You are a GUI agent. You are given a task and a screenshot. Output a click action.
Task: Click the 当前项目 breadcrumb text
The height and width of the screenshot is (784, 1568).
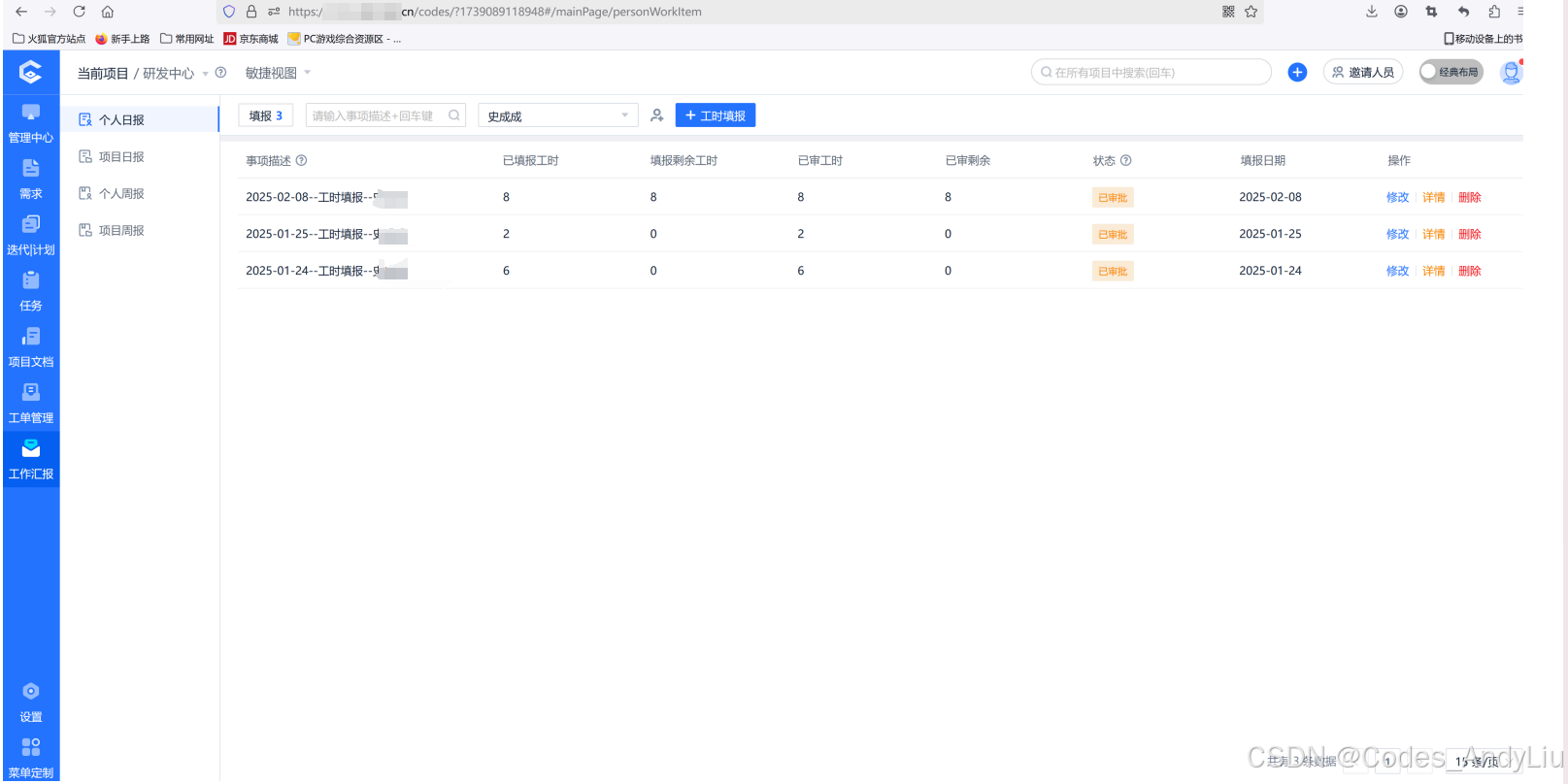coord(103,73)
